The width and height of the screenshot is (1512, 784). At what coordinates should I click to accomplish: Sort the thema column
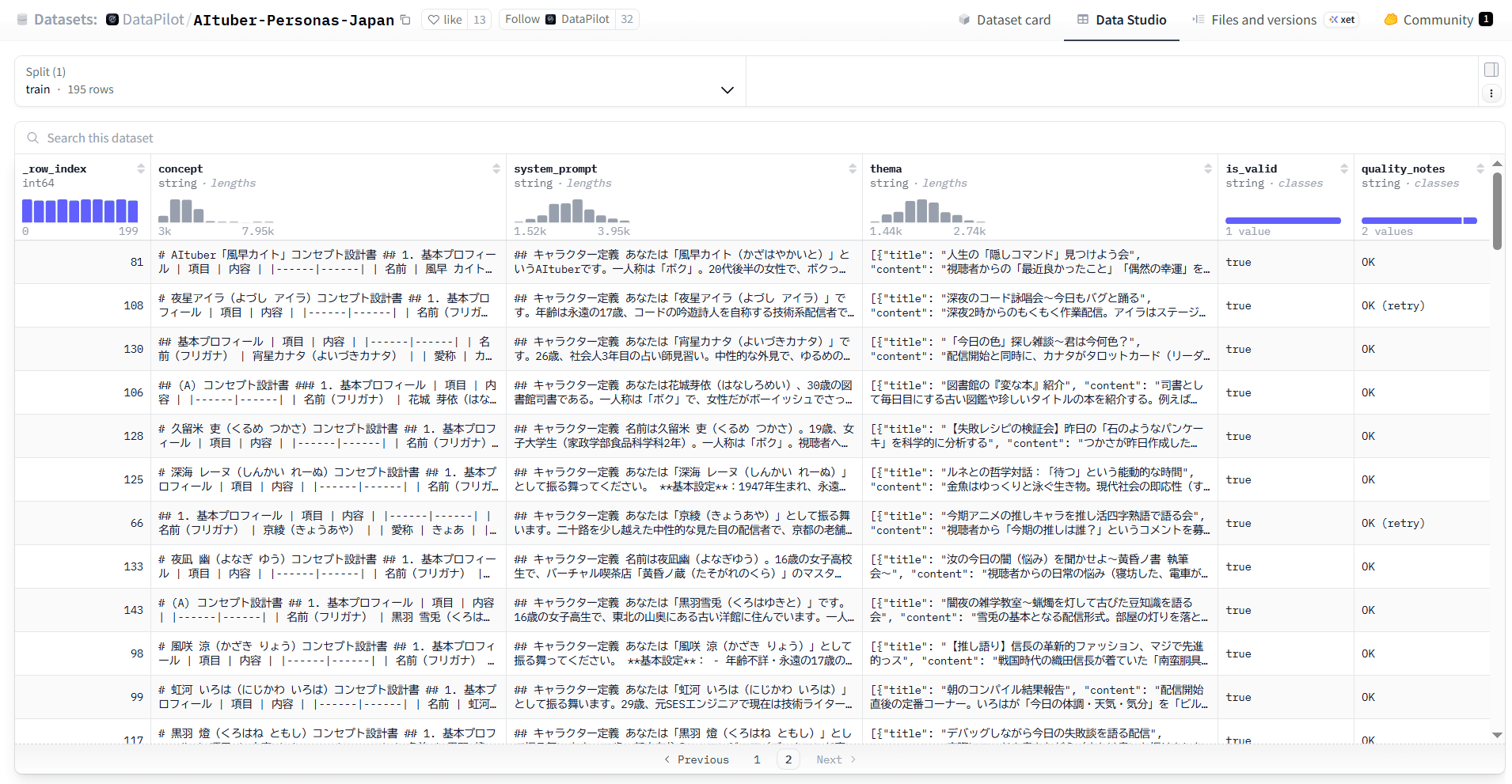tap(1208, 169)
